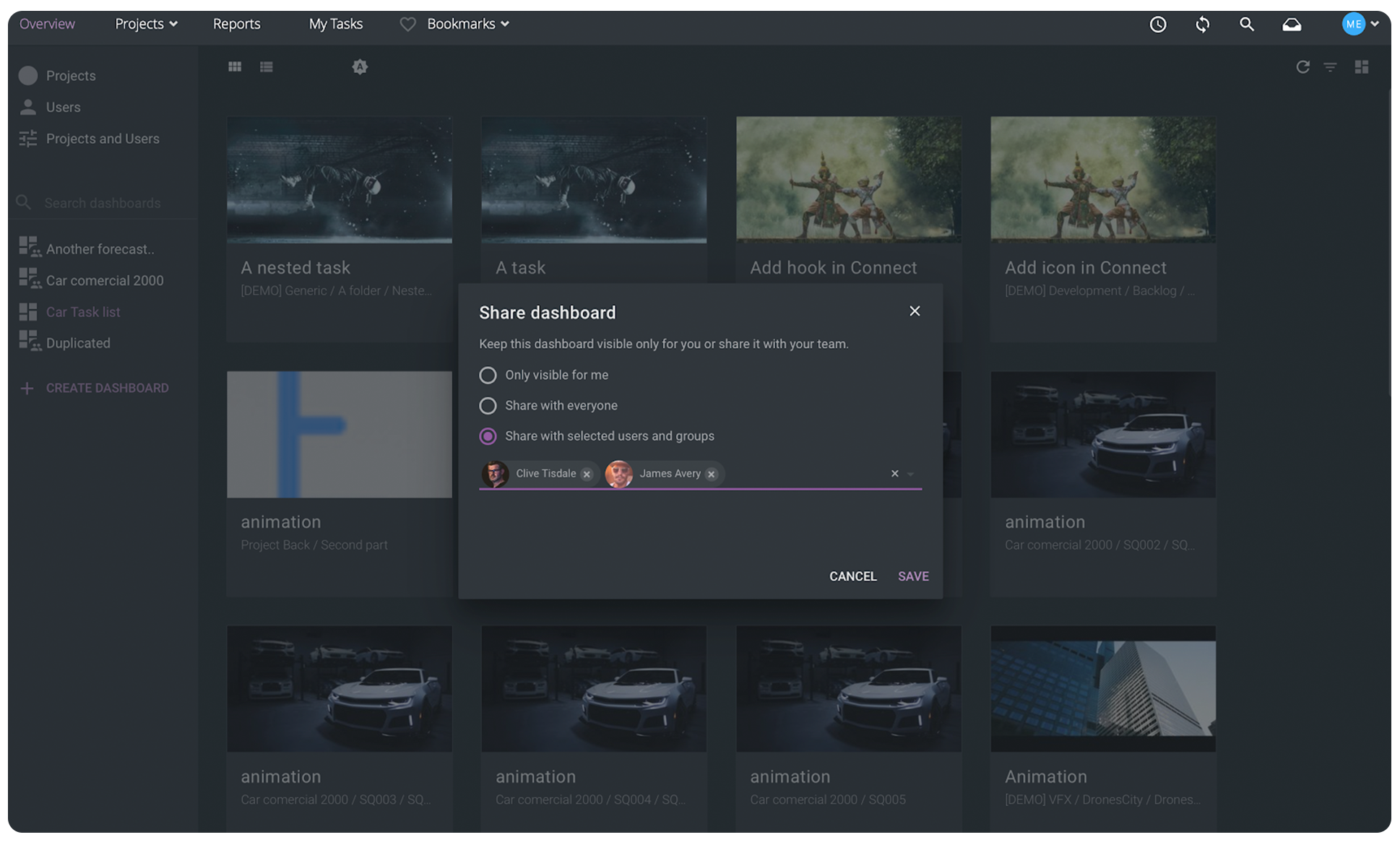Click the Search dashboards field

pos(103,203)
